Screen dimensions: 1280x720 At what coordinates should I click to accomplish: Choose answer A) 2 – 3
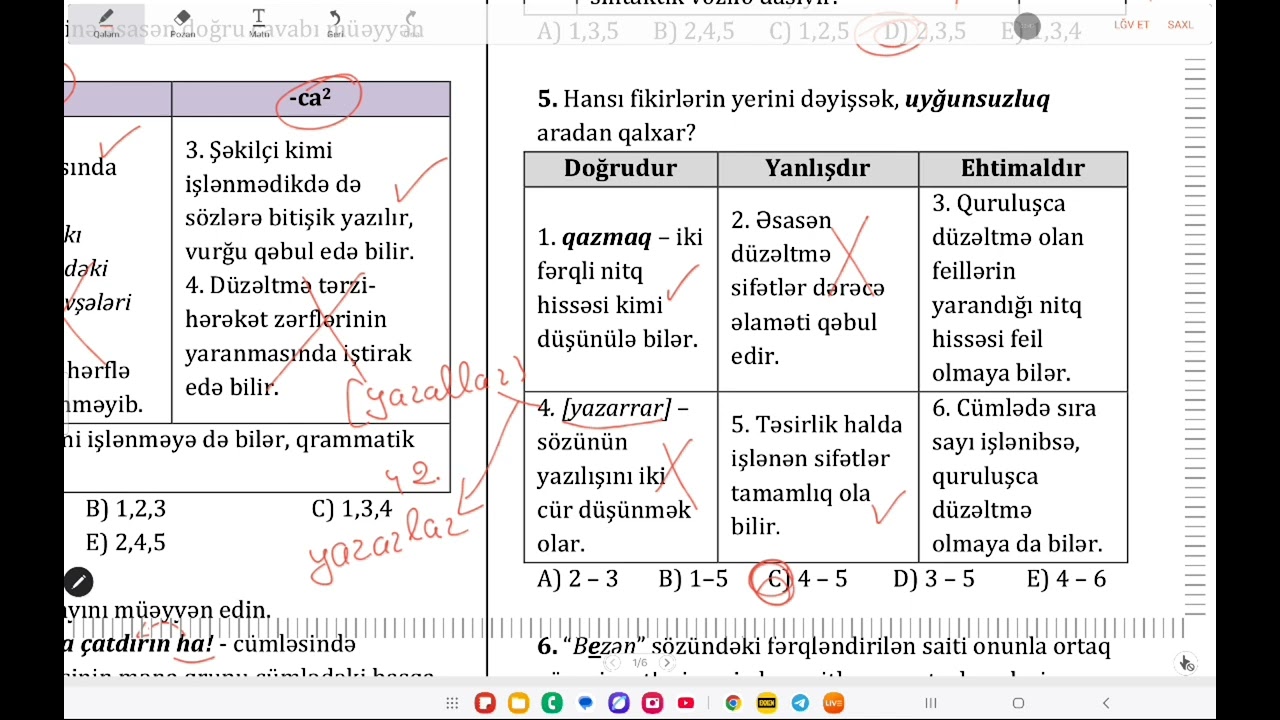pos(578,579)
